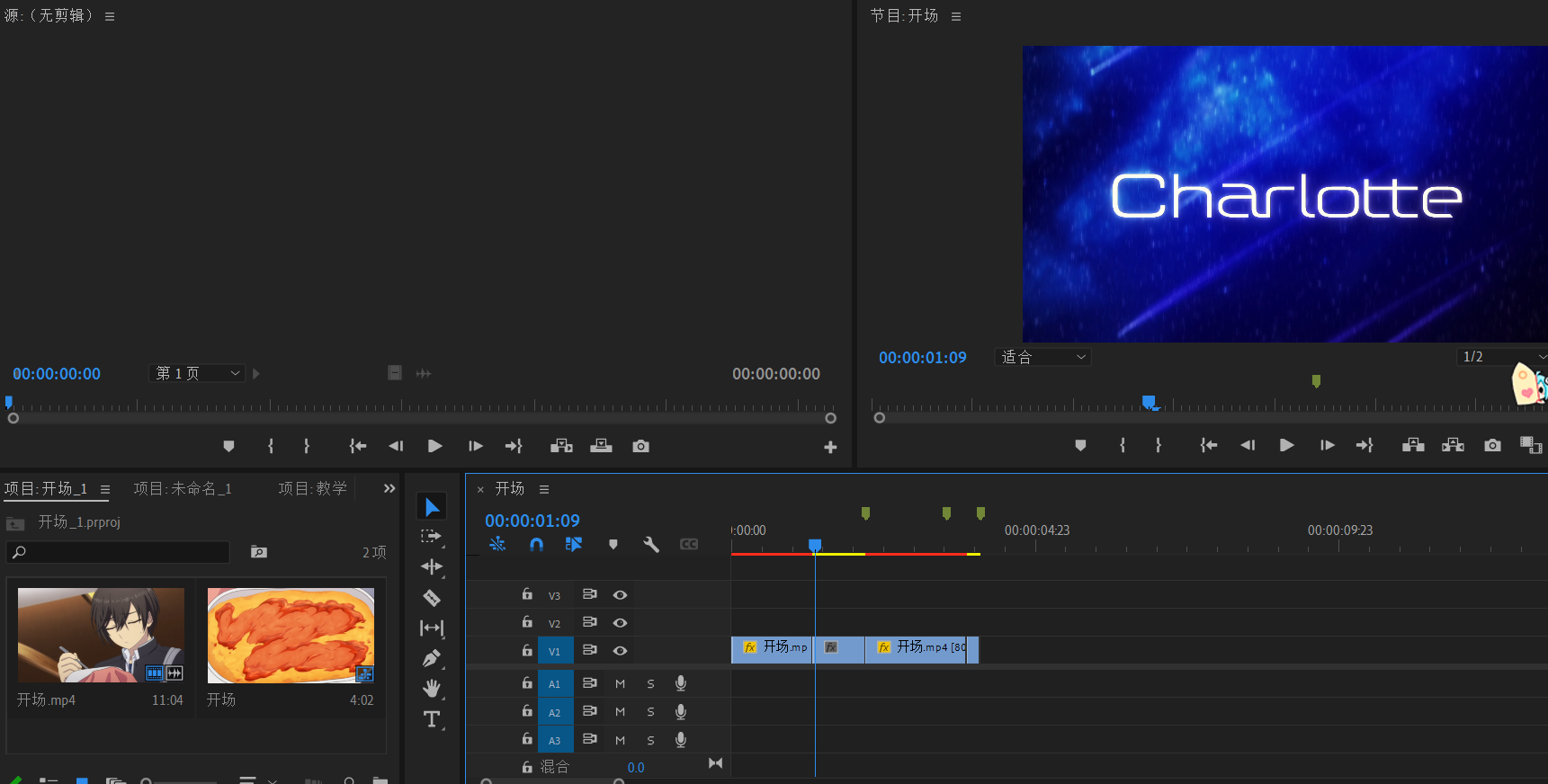The image size is (1548, 784).
Task: Click the blue Program monitor playhead
Action: click(x=1149, y=402)
